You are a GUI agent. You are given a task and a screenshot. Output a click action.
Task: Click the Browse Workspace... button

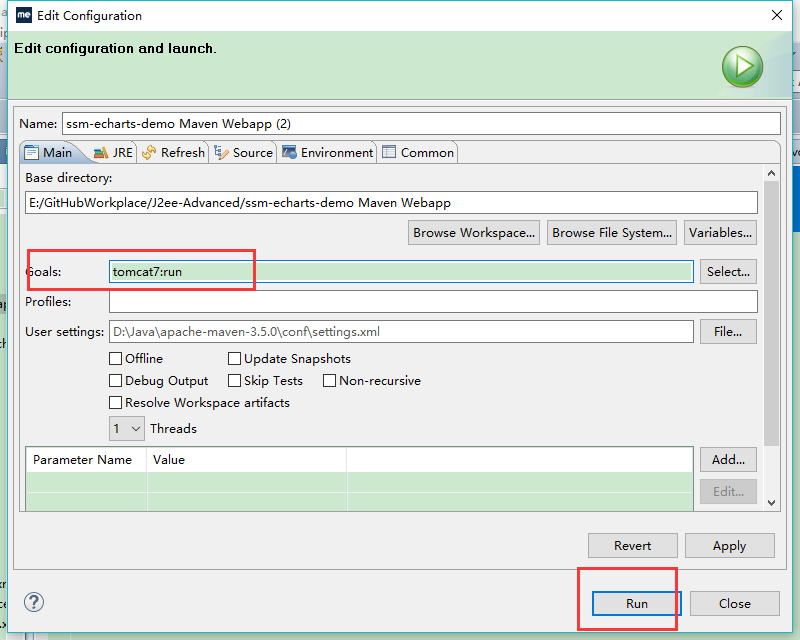pyautogui.click(x=474, y=233)
